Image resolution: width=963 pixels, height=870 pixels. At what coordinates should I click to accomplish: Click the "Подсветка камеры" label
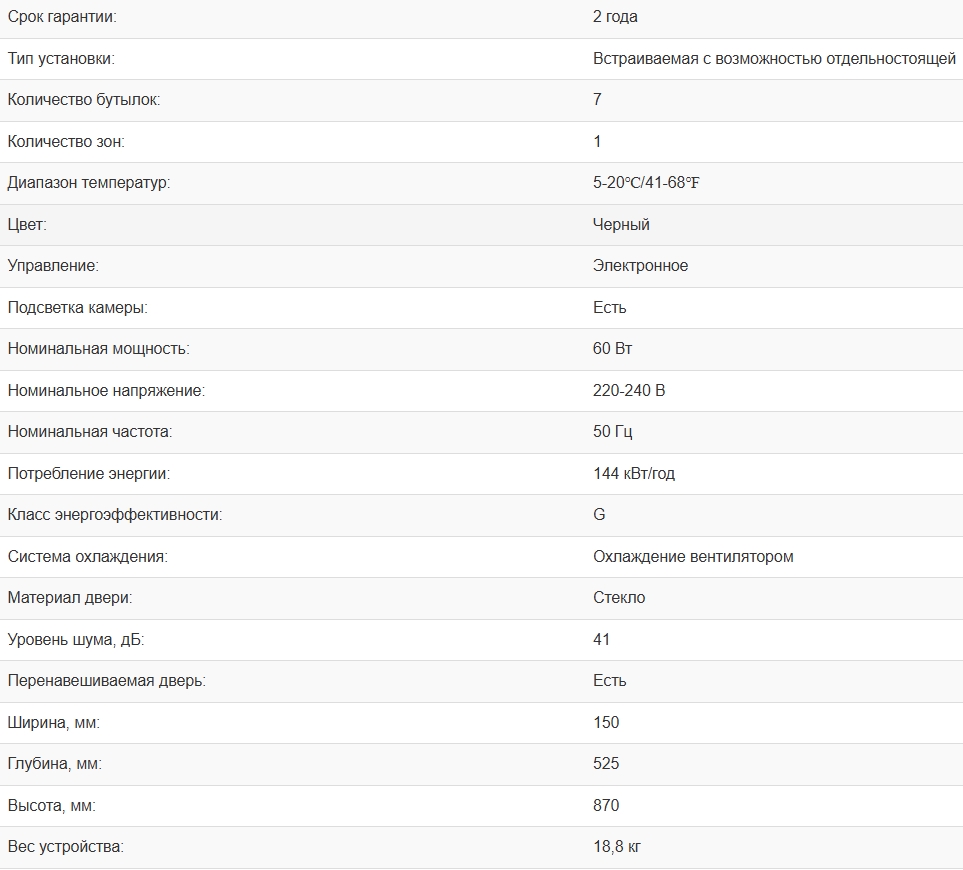tap(77, 308)
